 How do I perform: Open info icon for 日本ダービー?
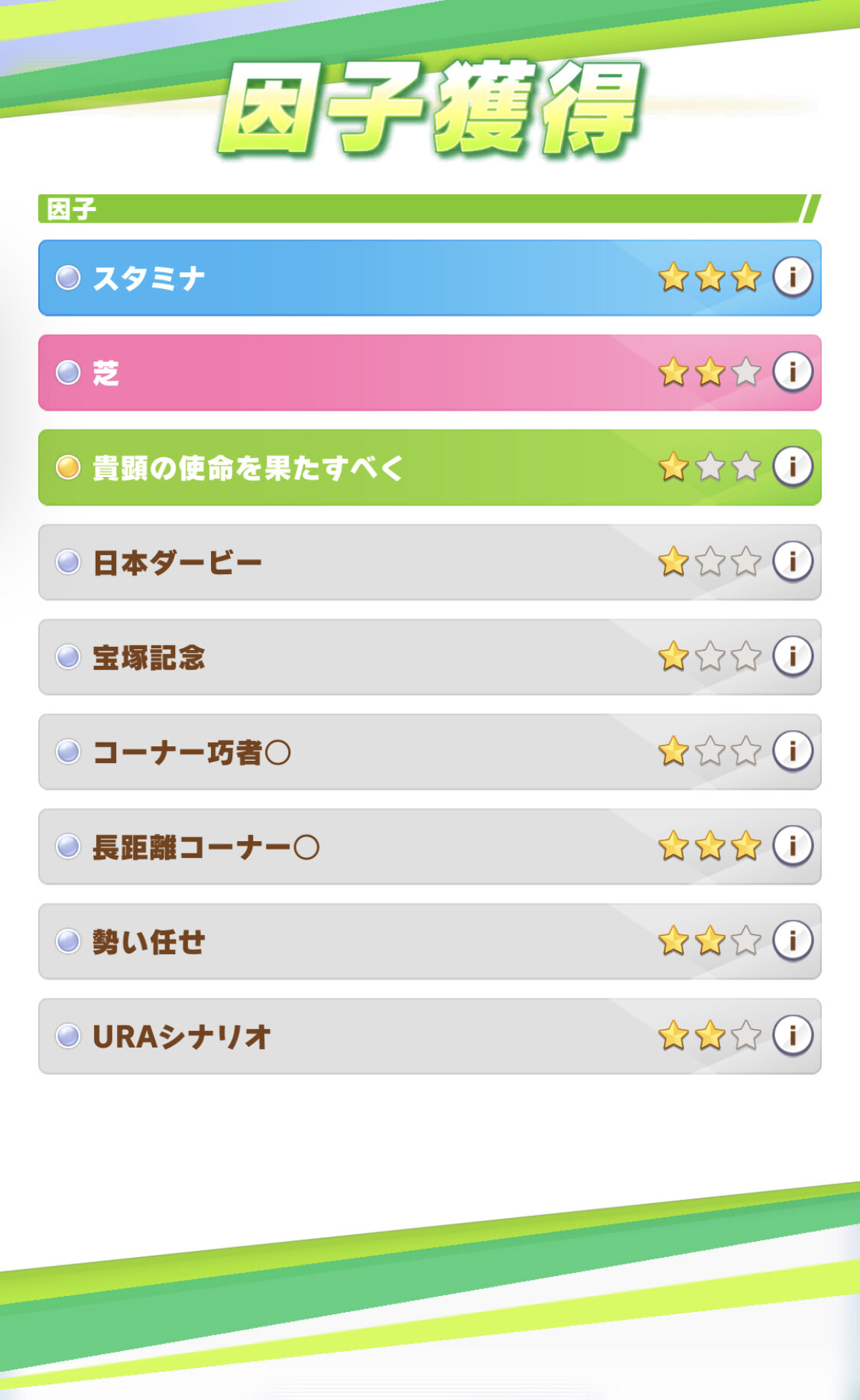(792, 562)
